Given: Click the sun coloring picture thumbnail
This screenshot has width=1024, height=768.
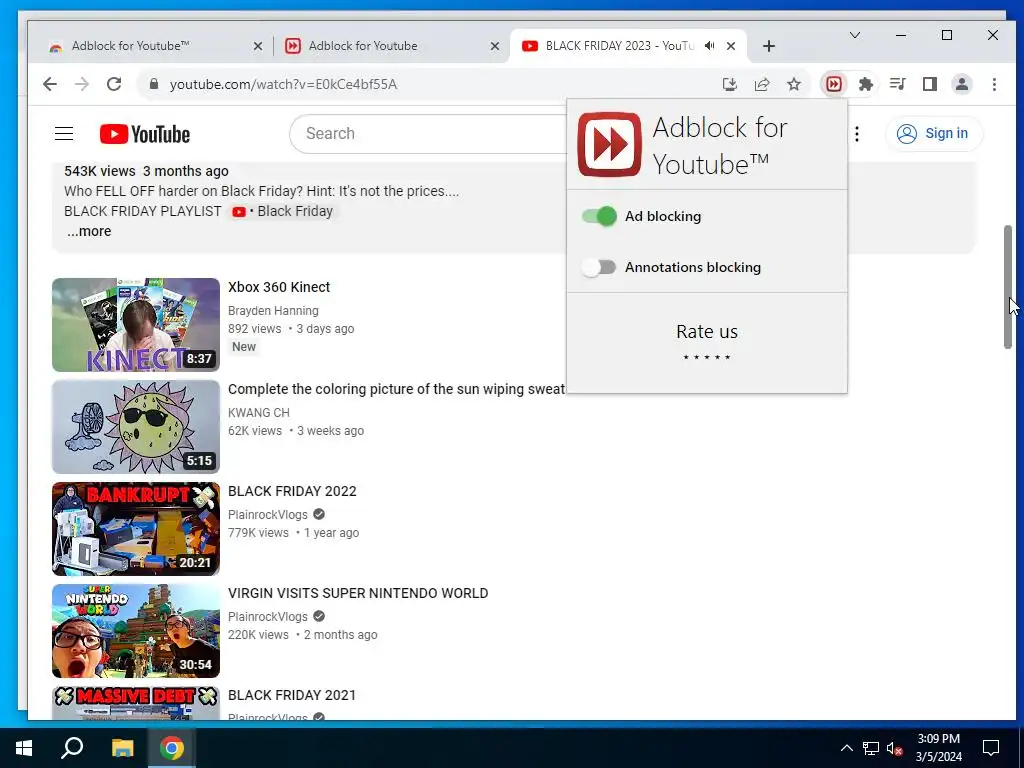Looking at the screenshot, I should (x=136, y=426).
